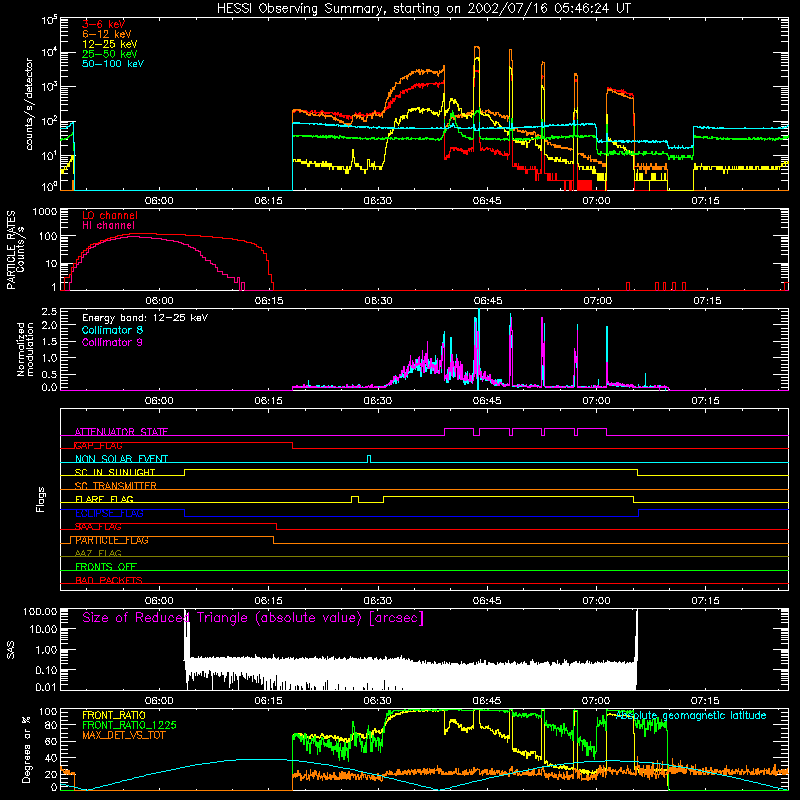Click the Energy band: 12-25 keV label
Screen dimensions: 800x800
[145, 318]
